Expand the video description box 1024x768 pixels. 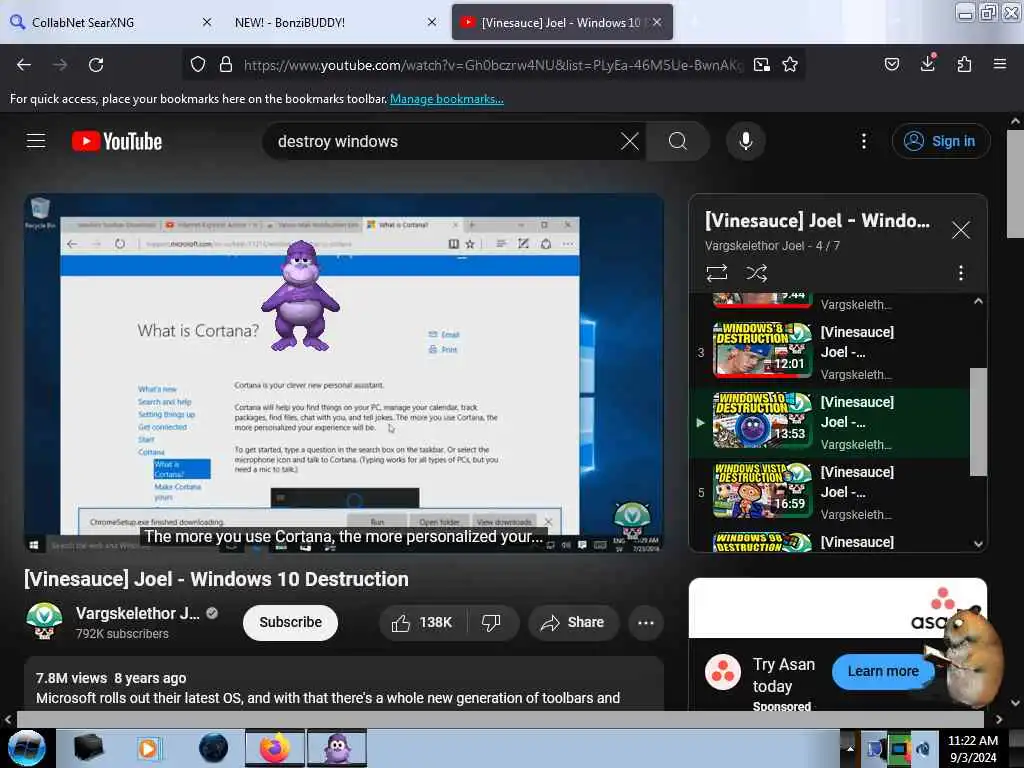344,684
